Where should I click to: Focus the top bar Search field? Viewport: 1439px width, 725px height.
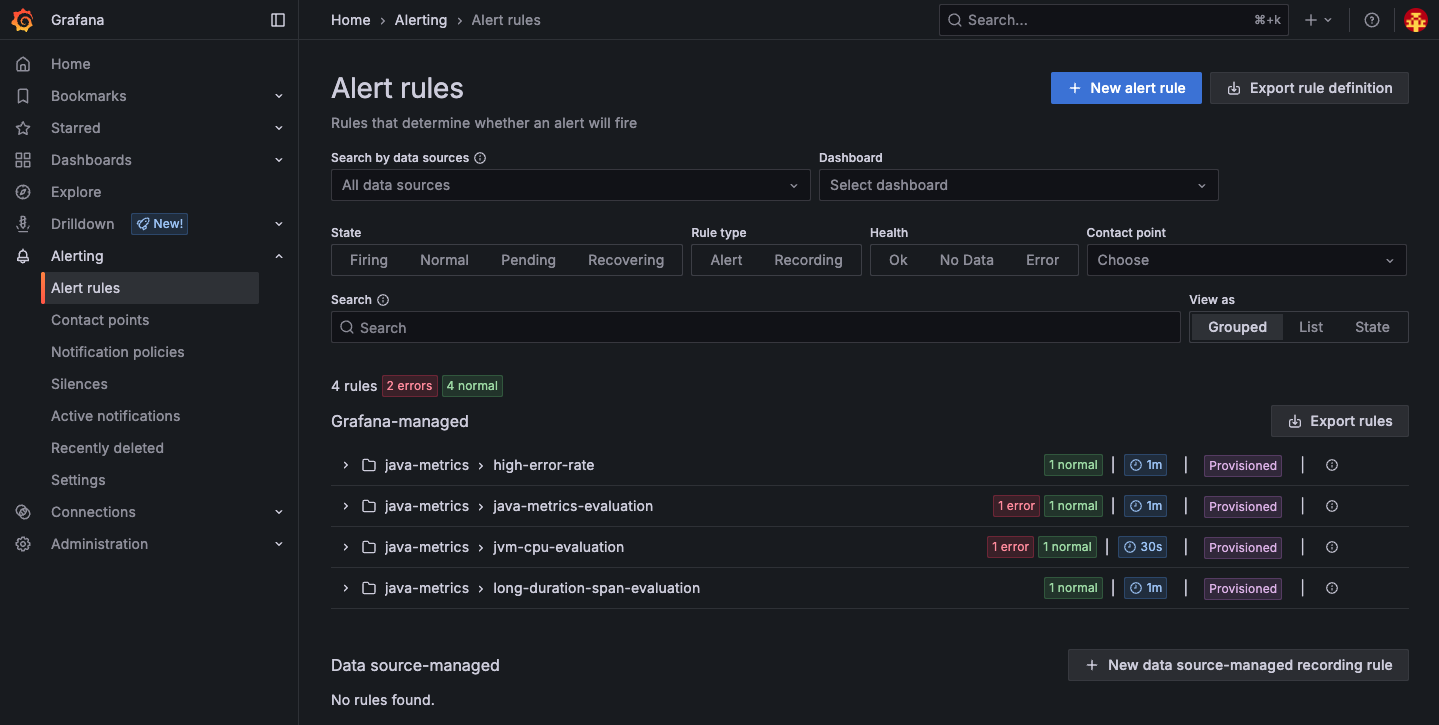click(x=1114, y=20)
